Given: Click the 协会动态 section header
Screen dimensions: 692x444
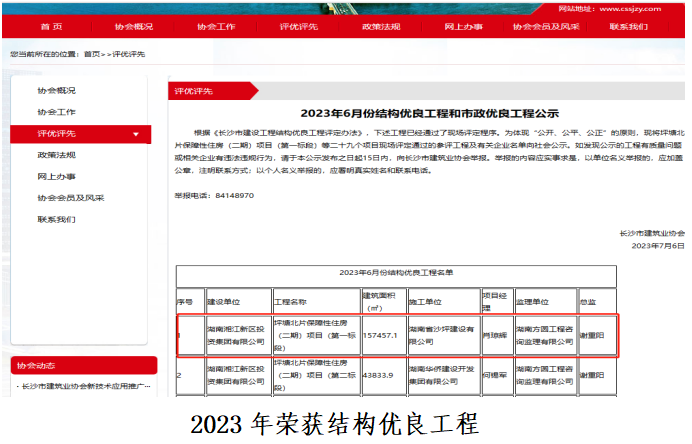Looking at the screenshot, I should coord(40,365).
